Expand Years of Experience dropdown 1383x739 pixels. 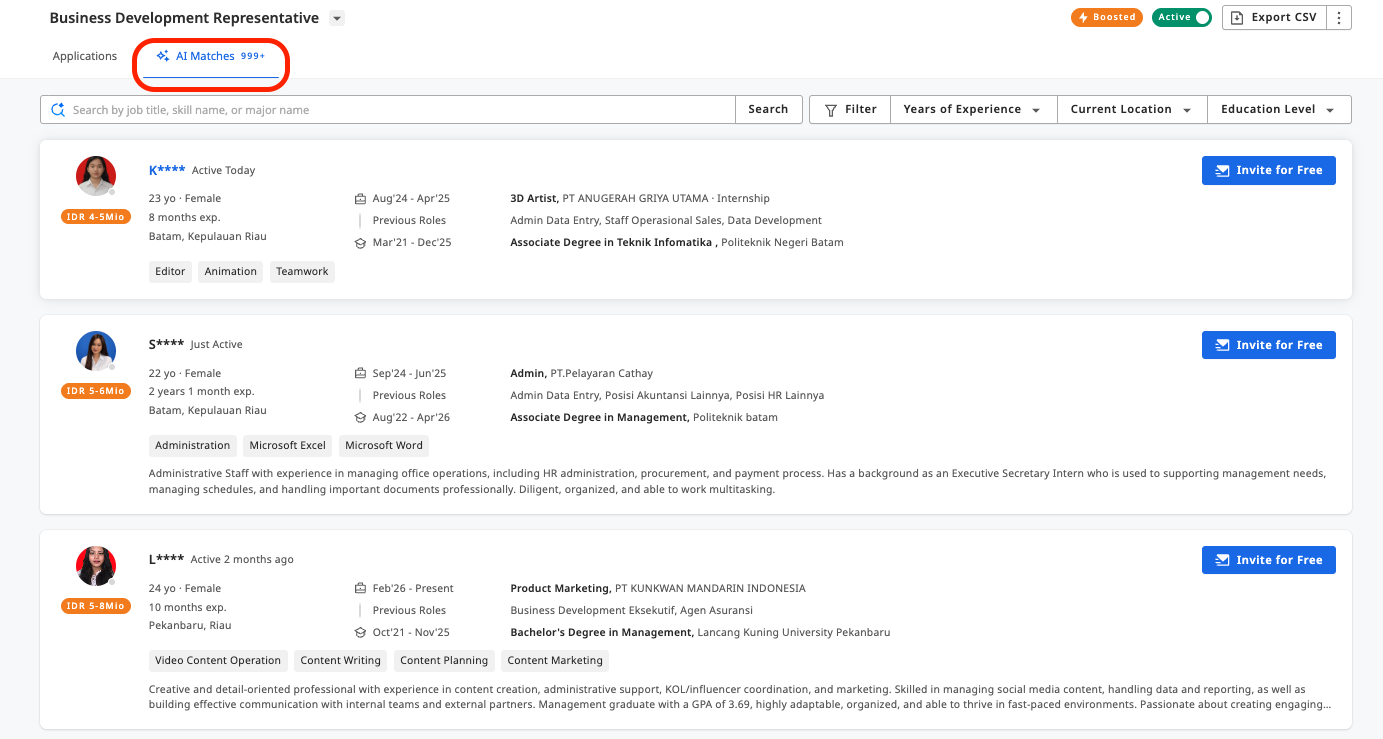973,109
